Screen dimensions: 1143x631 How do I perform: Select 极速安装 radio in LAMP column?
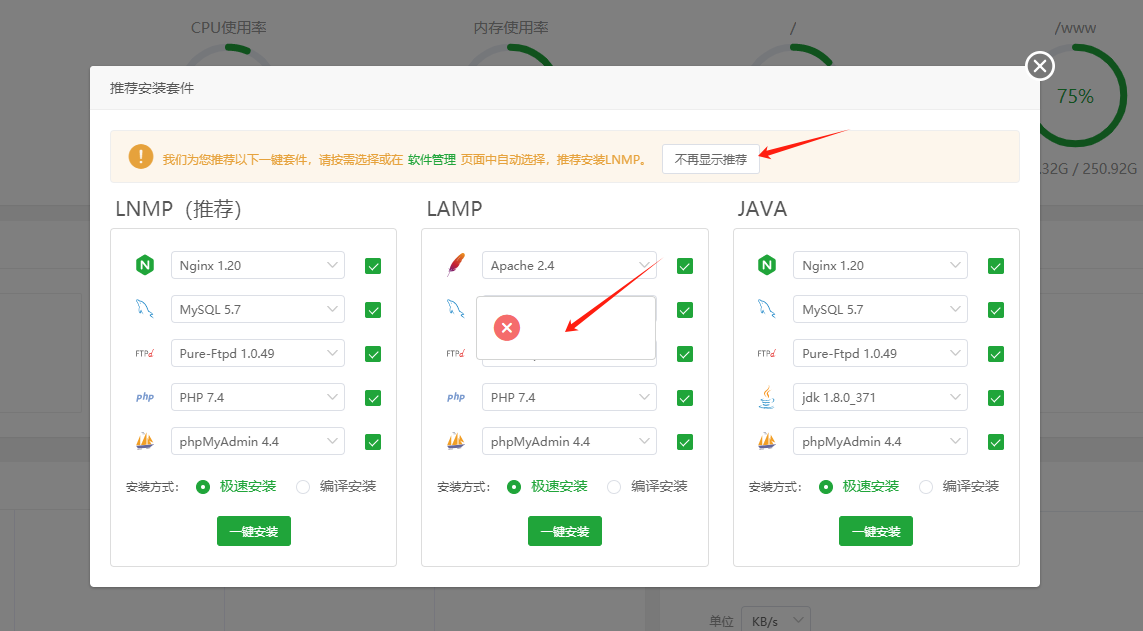pyautogui.click(x=515, y=487)
